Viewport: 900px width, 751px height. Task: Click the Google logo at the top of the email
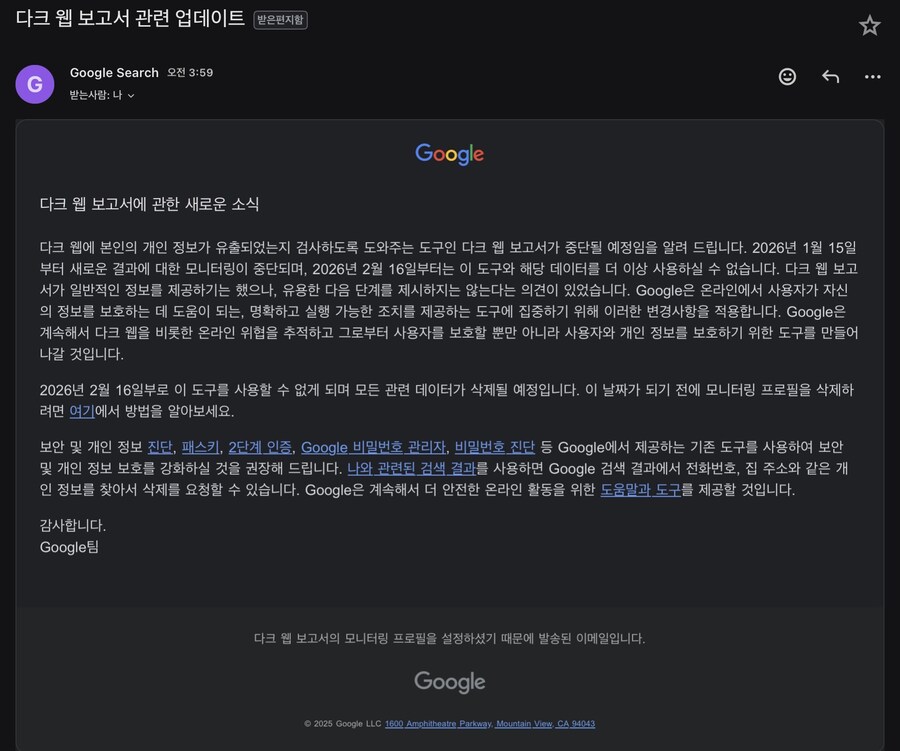[x=449, y=154]
